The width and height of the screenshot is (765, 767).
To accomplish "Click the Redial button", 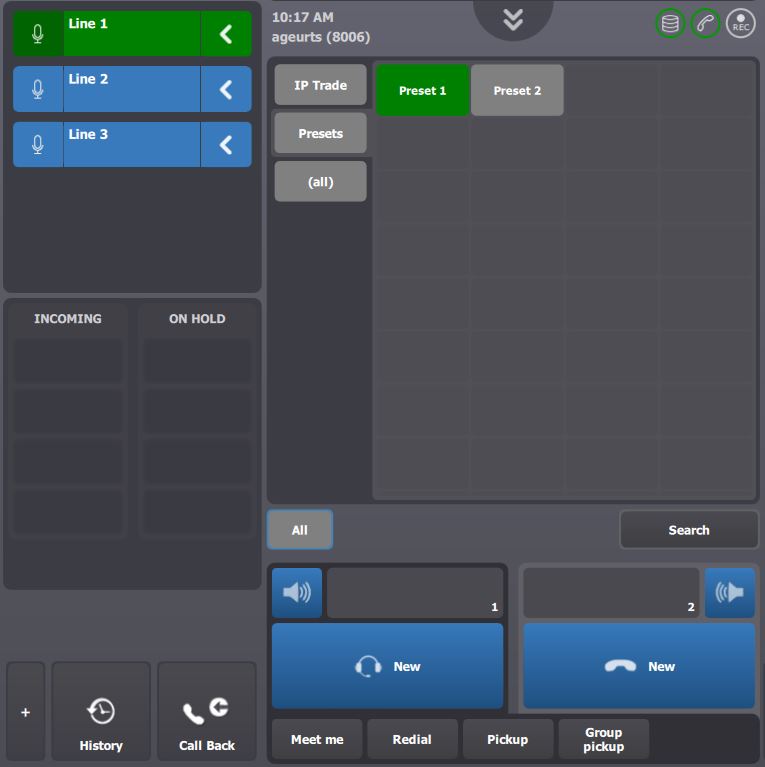I will 412,739.
